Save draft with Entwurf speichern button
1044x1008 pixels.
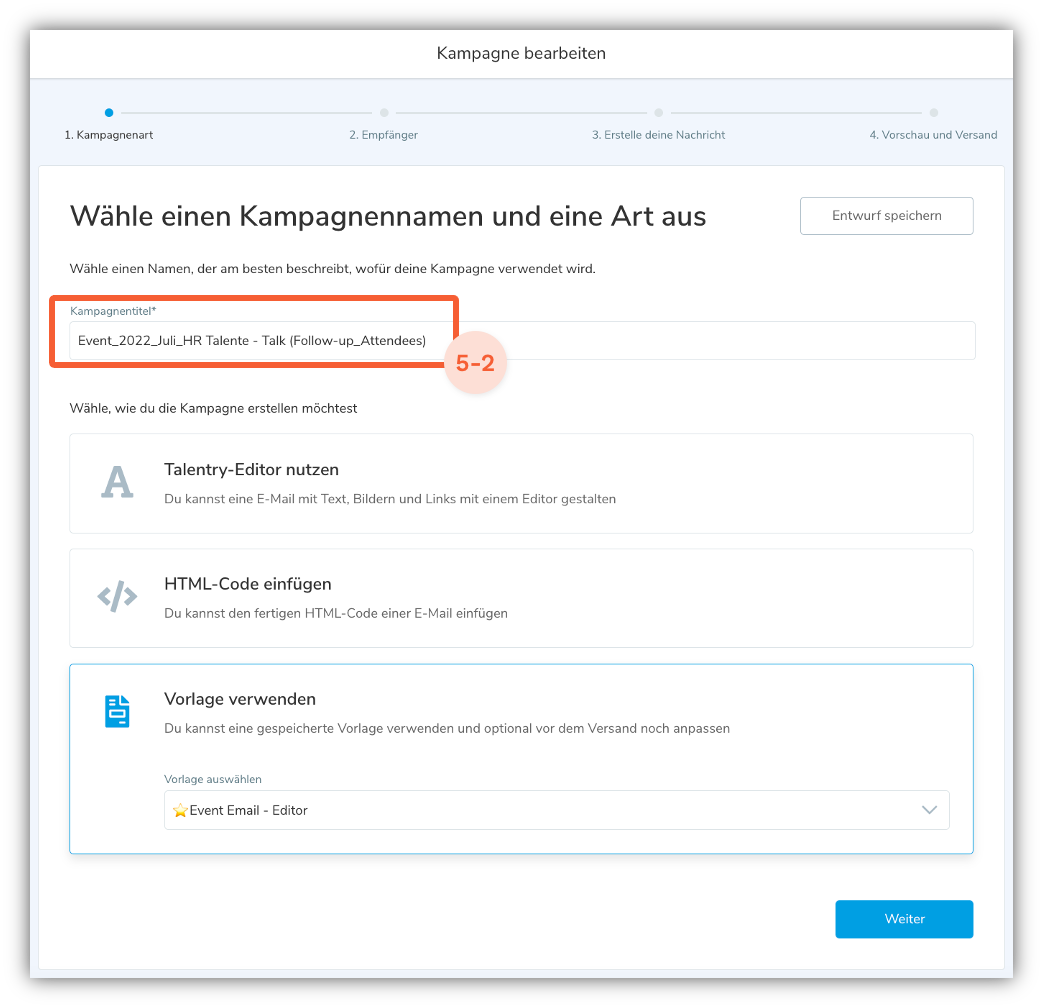[887, 216]
